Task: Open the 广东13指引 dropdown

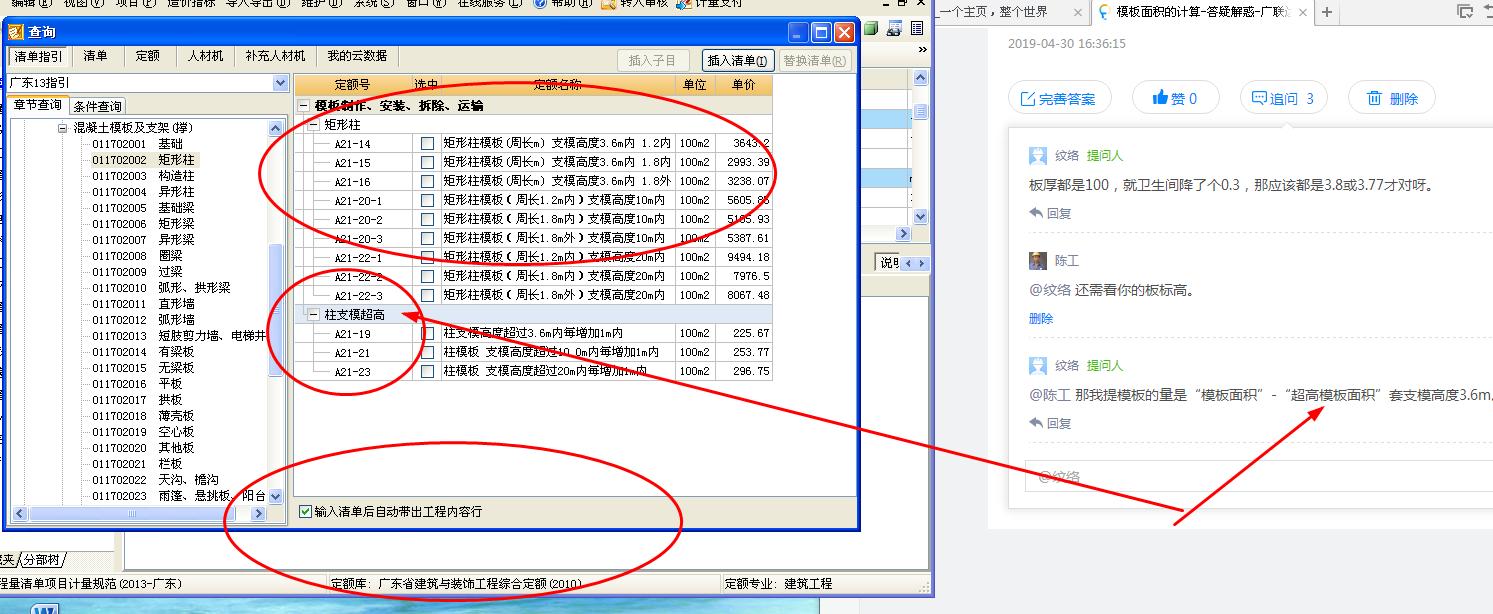Action: pos(280,84)
